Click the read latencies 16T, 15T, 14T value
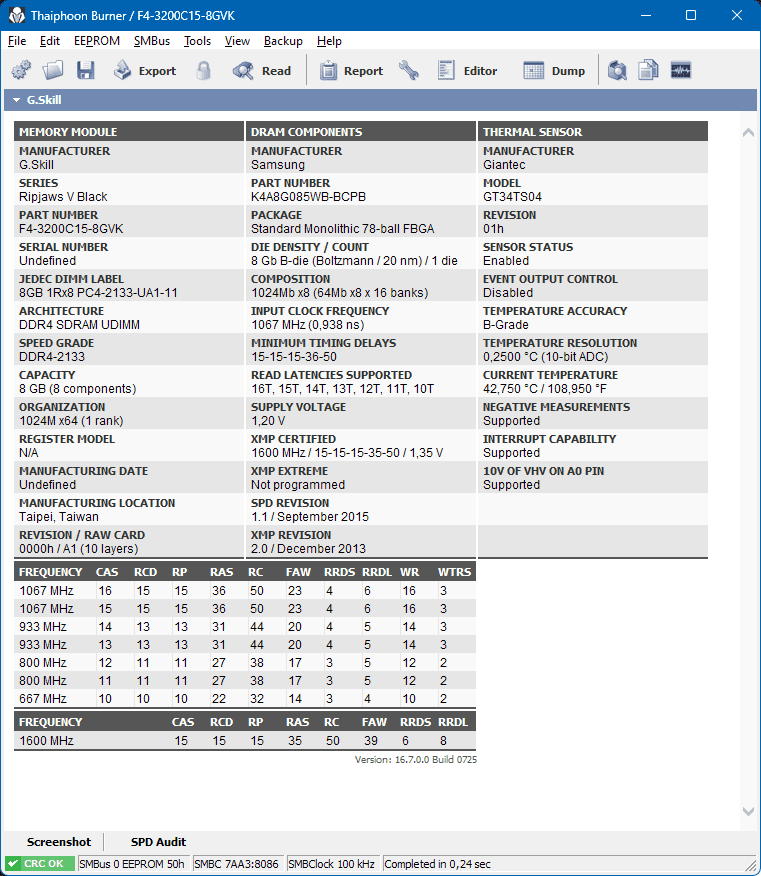 click(343, 389)
